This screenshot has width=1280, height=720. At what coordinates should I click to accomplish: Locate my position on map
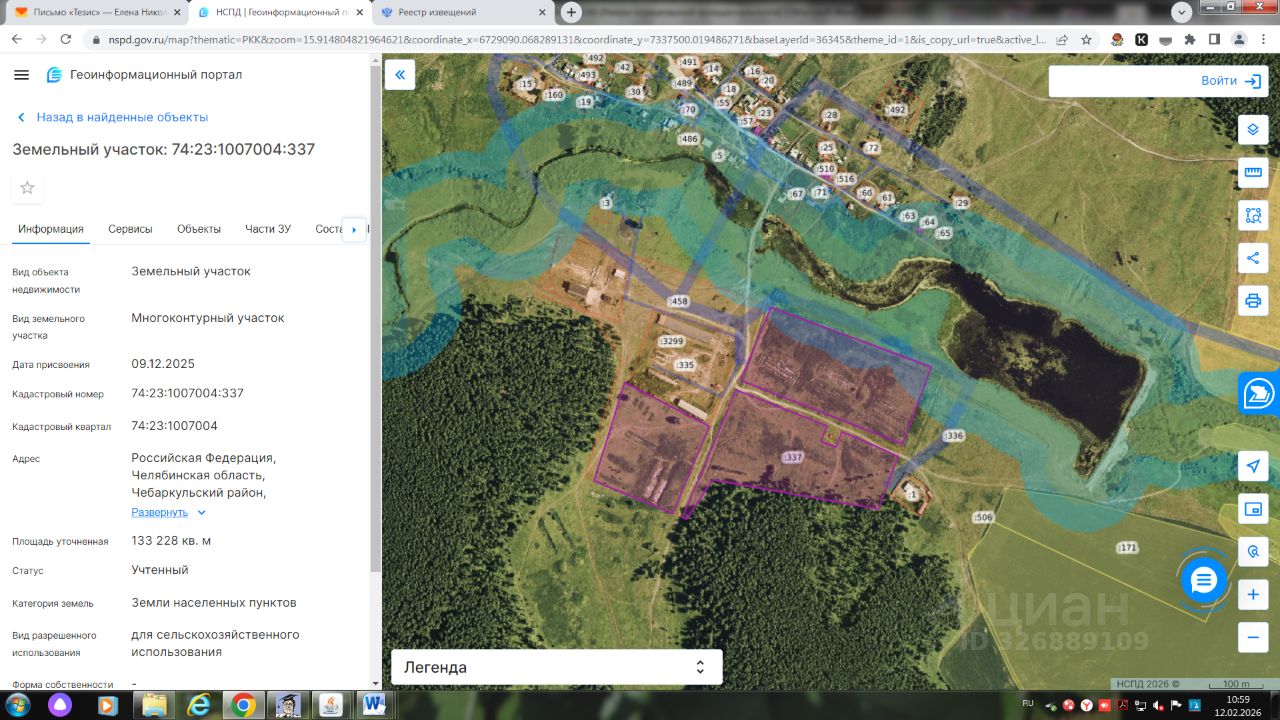pos(1253,466)
